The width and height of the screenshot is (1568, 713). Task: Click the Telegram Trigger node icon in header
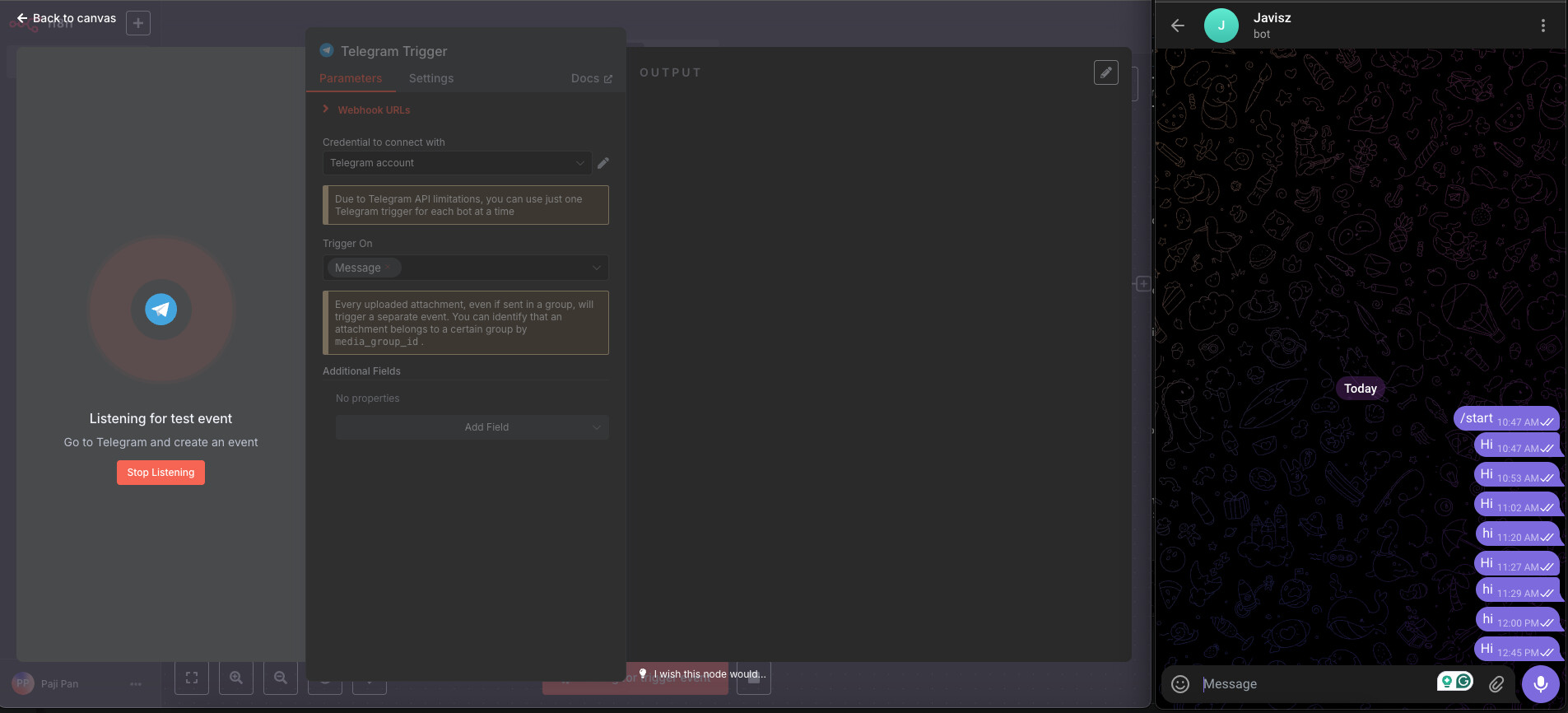[x=327, y=50]
